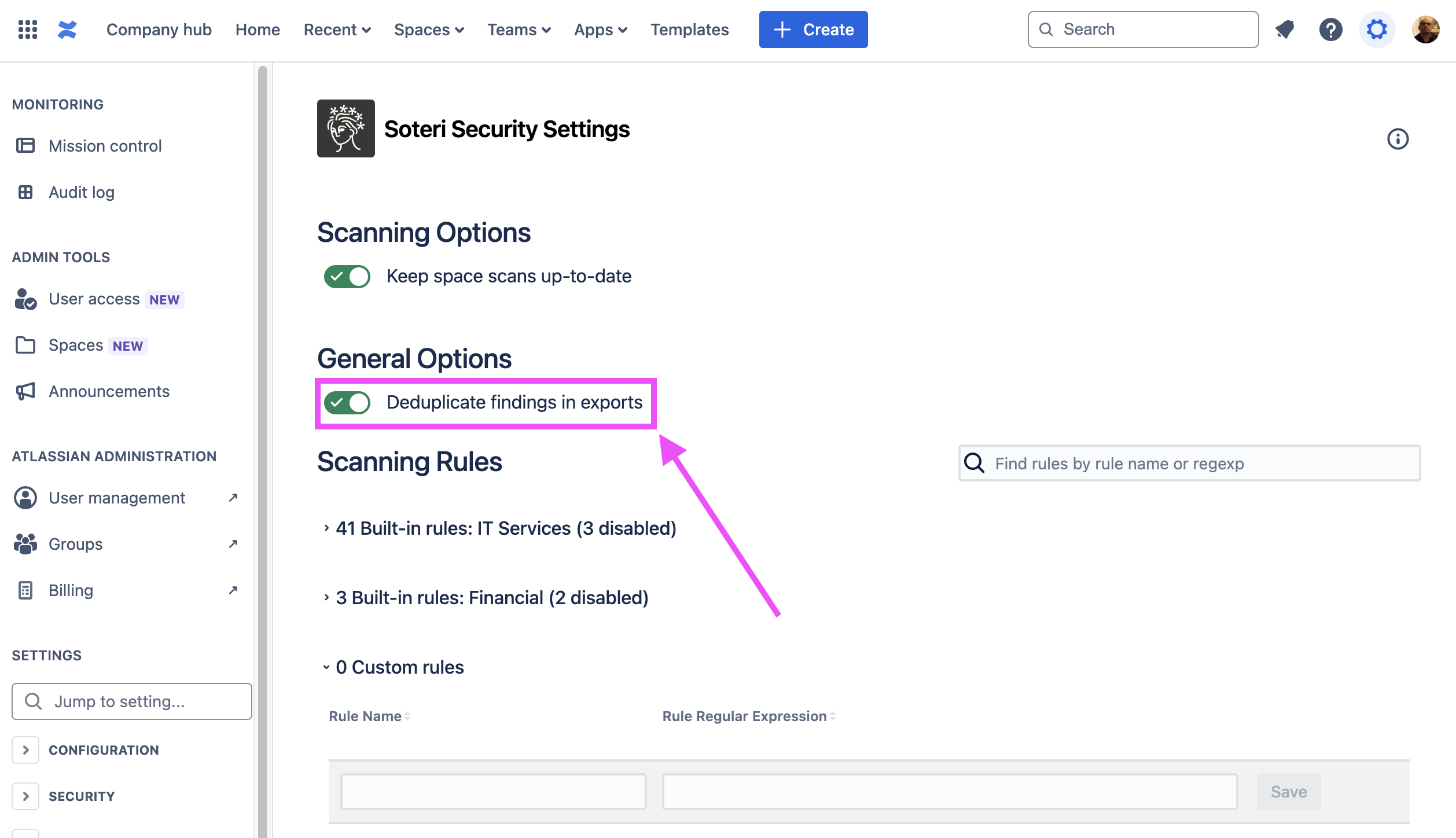Image resolution: width=1456 pixels, height=838 pixels.
Task: Open the Audit log page
Action: pos(82,192)
